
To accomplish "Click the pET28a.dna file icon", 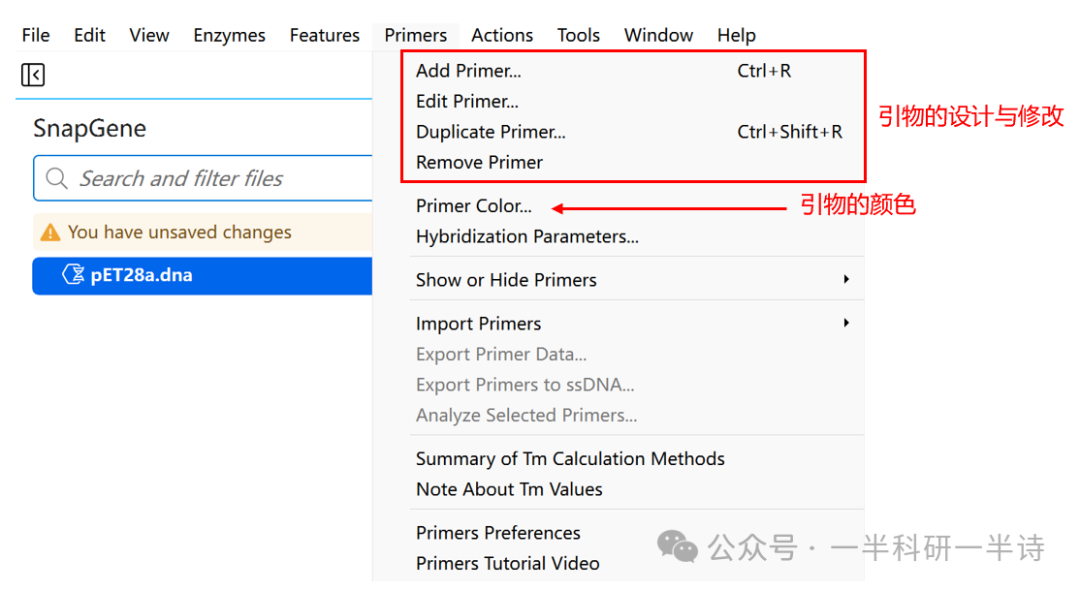I will pos(73,275).
